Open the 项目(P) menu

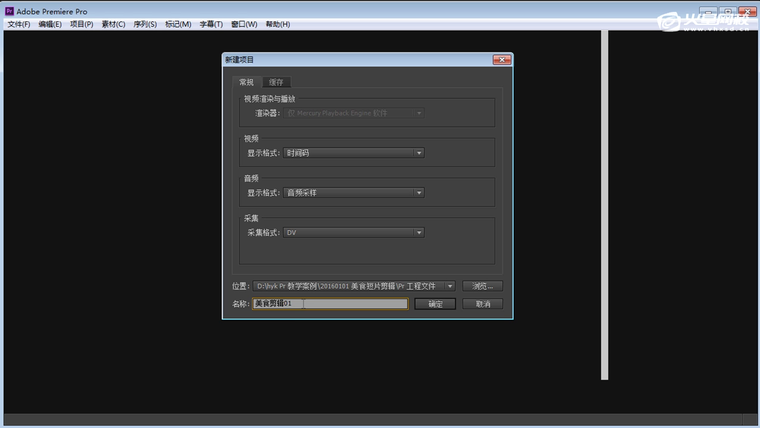click(x=81, y=24)
